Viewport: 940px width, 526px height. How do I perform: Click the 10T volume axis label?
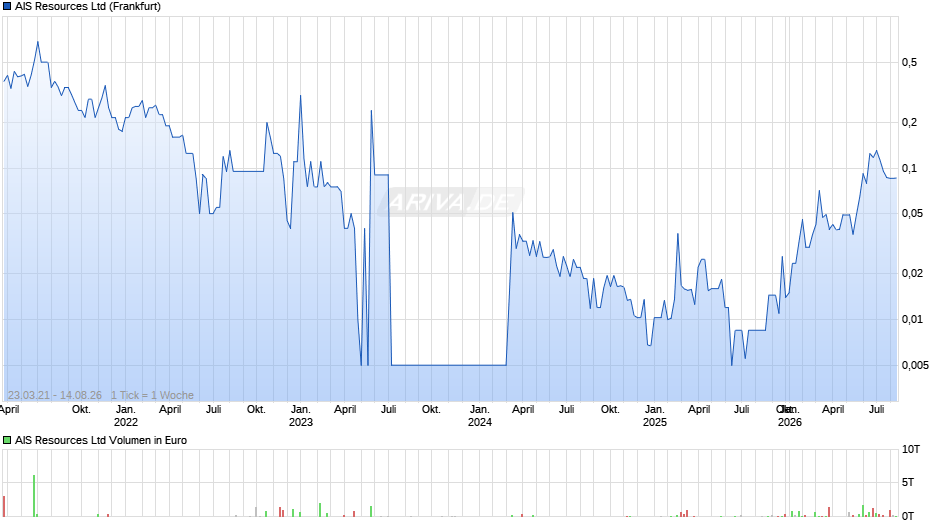911,449
